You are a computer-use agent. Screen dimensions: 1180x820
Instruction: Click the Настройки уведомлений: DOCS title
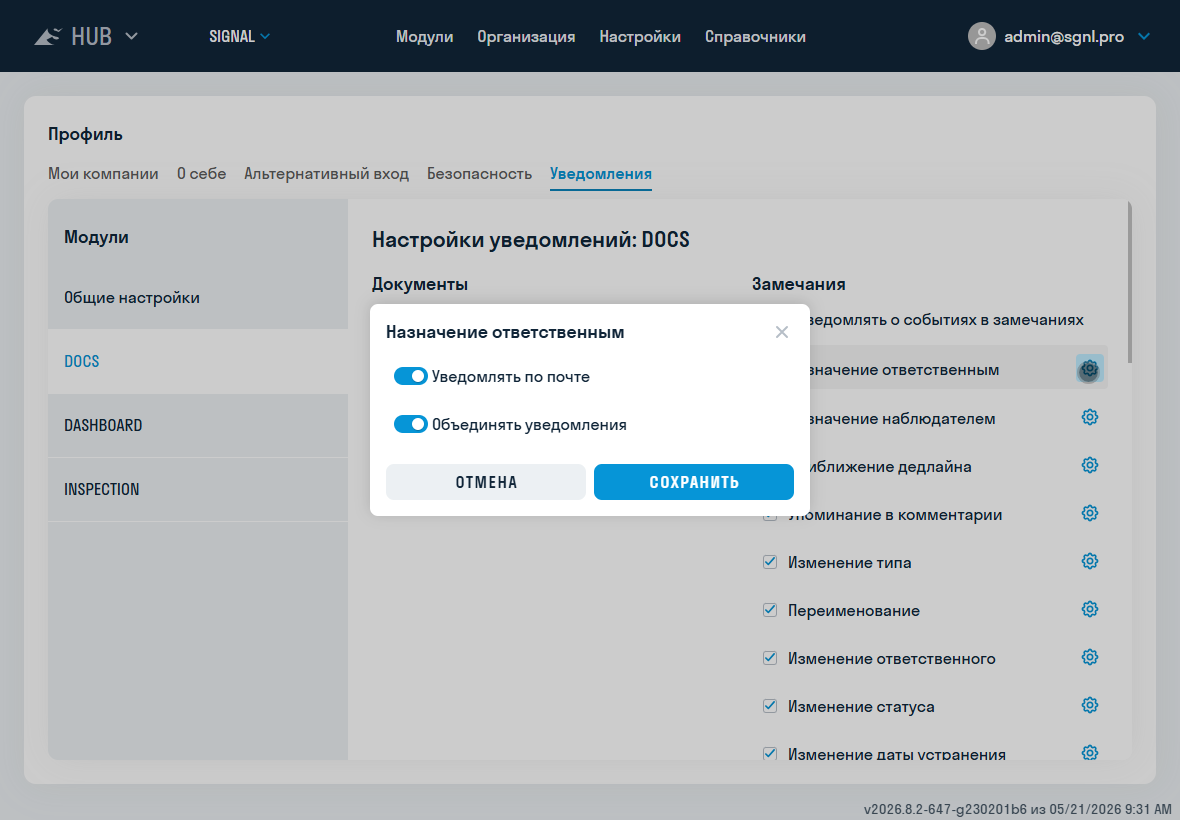pyautogui.click(x=531, y=240)
